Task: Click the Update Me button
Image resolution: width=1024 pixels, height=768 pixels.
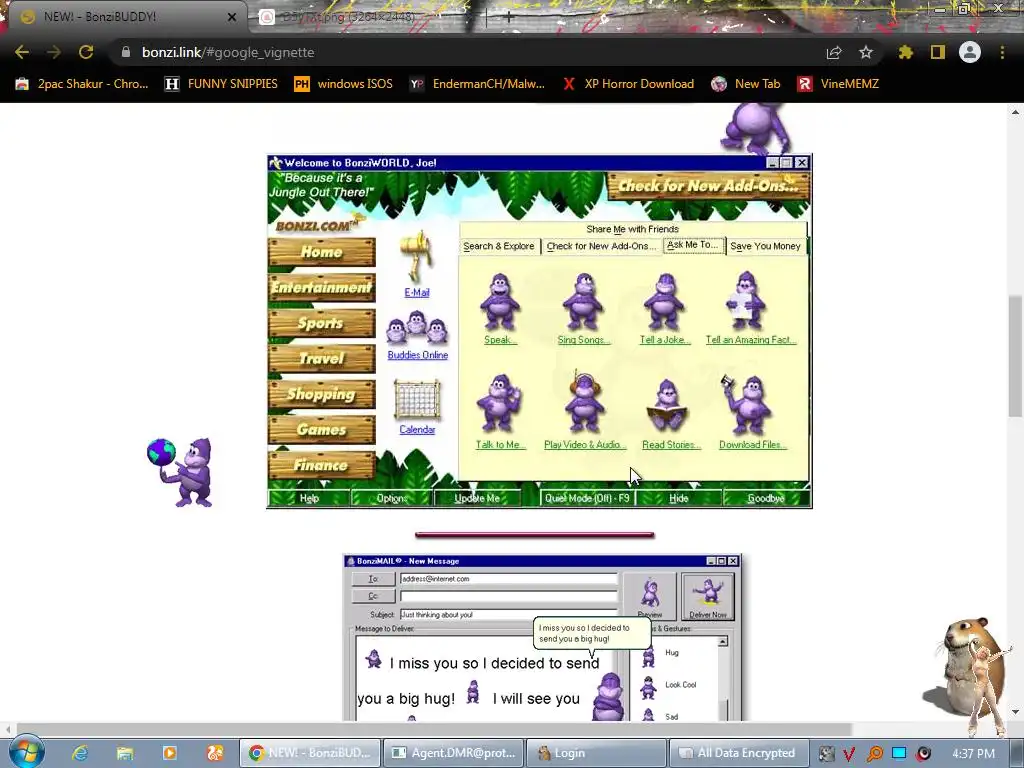Action: (477, 498)
